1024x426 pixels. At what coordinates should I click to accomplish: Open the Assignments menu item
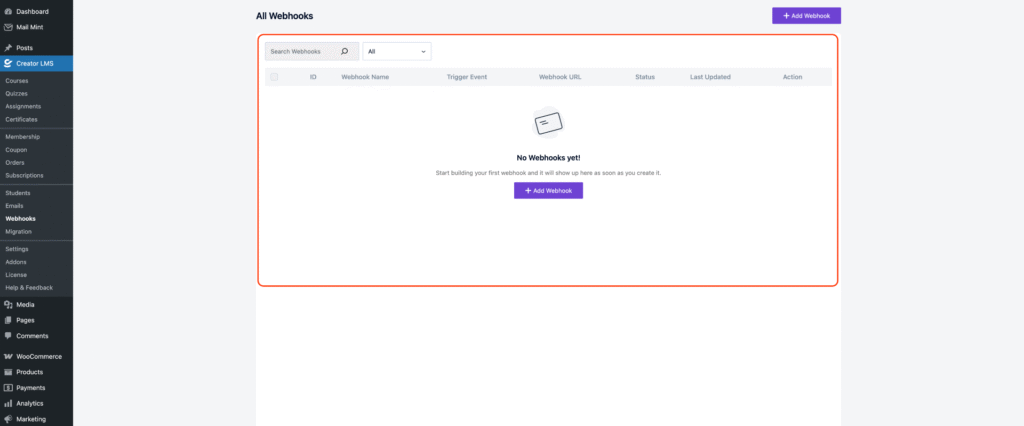24,106
